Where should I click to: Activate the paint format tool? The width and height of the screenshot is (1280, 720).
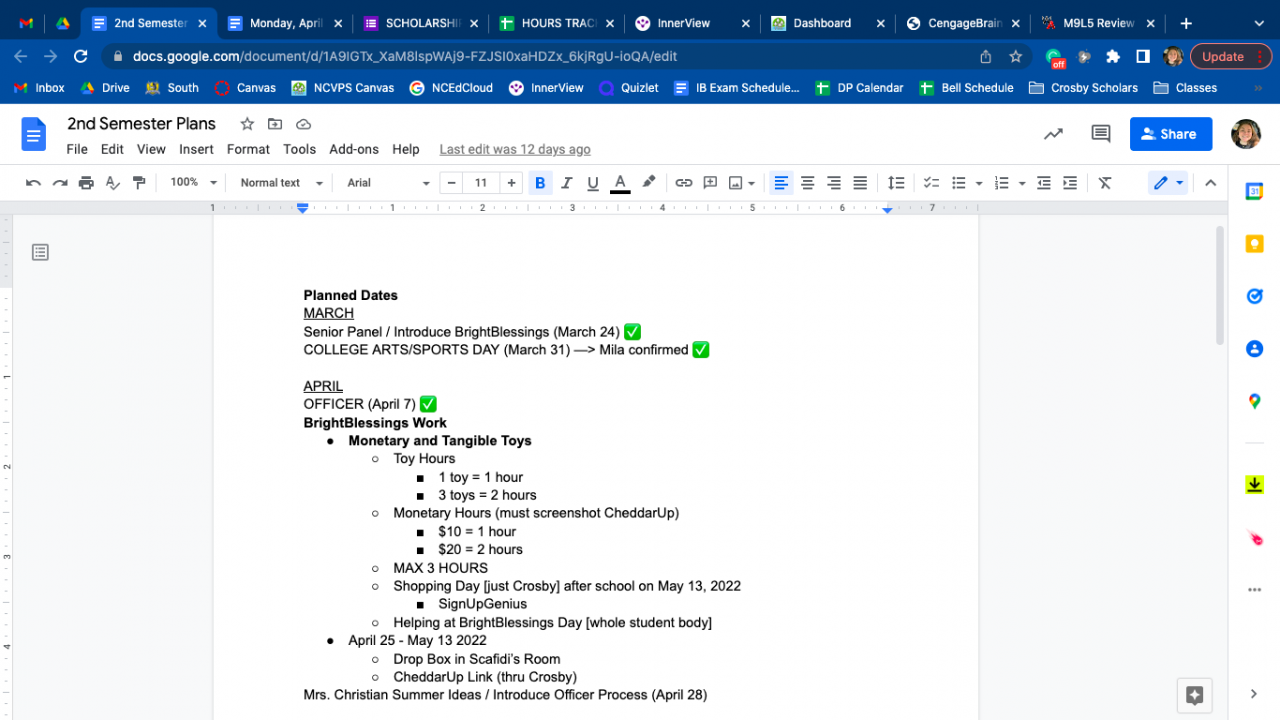(139, 183)
